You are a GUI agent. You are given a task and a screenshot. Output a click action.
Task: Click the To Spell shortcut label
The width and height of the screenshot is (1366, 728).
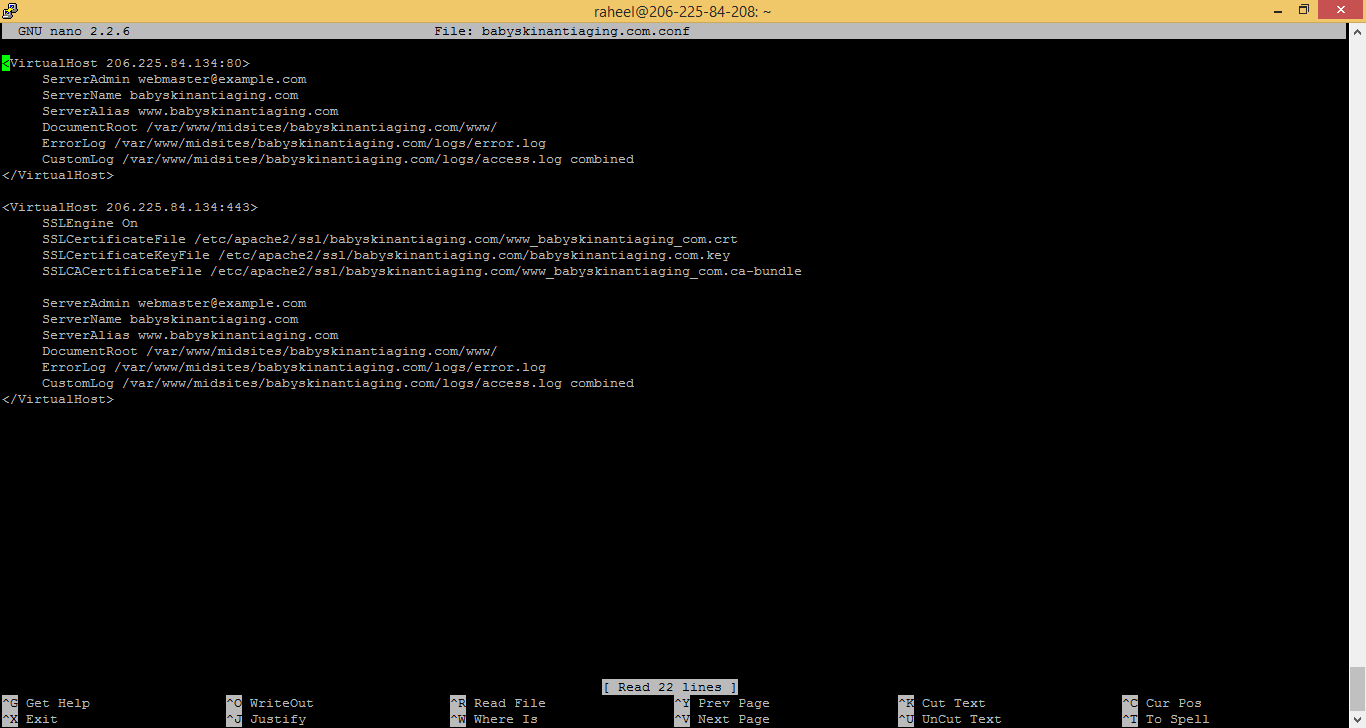pyautogui.click(x=1178, y=719)
